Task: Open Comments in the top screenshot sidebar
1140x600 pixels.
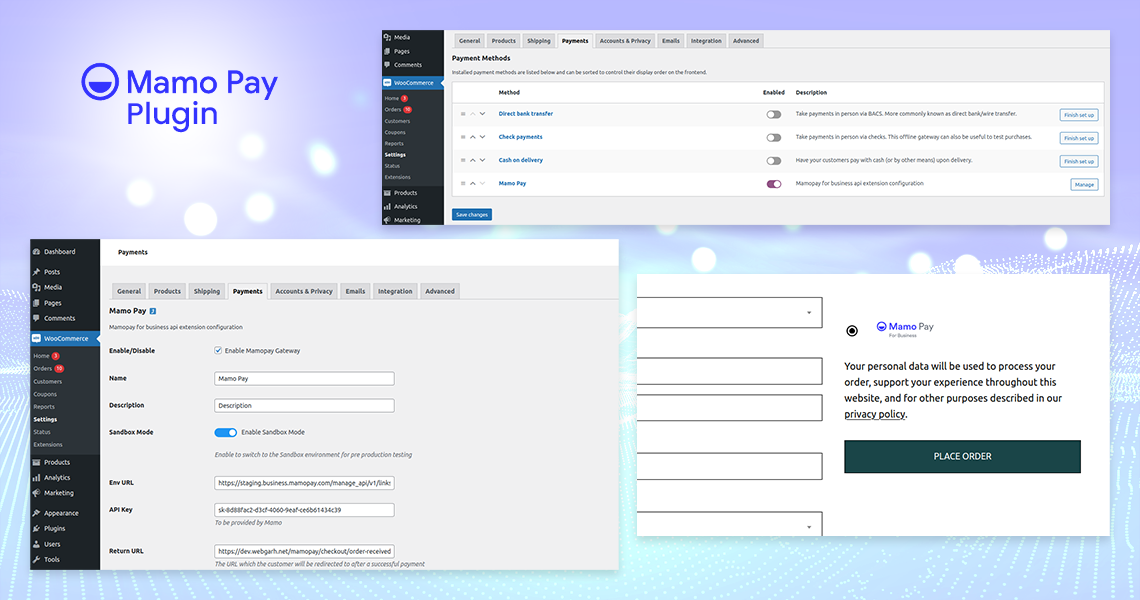Action: click(x=408, y=65)
